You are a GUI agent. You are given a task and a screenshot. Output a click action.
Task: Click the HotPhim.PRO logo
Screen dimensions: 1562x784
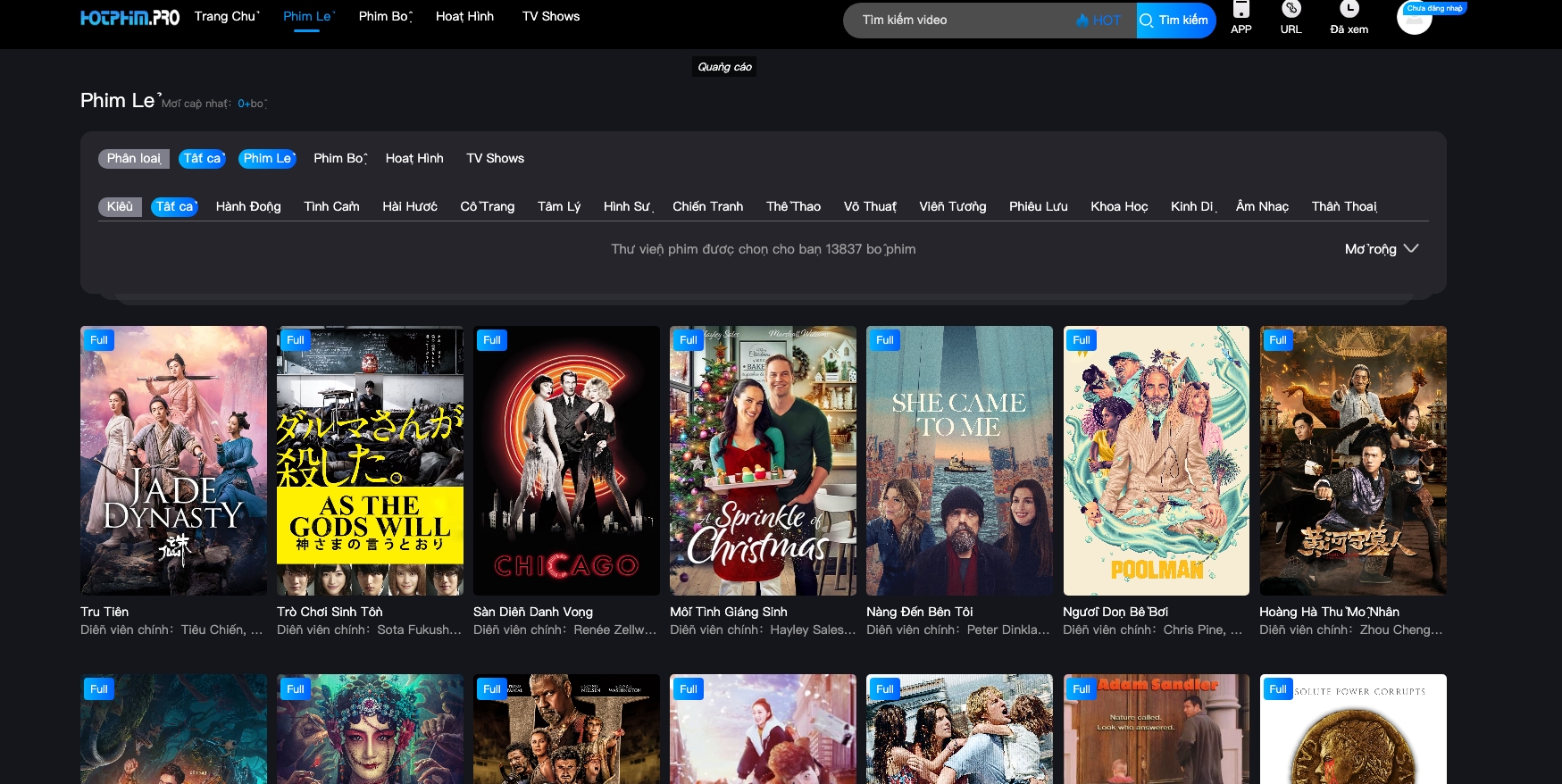point(129,18)
